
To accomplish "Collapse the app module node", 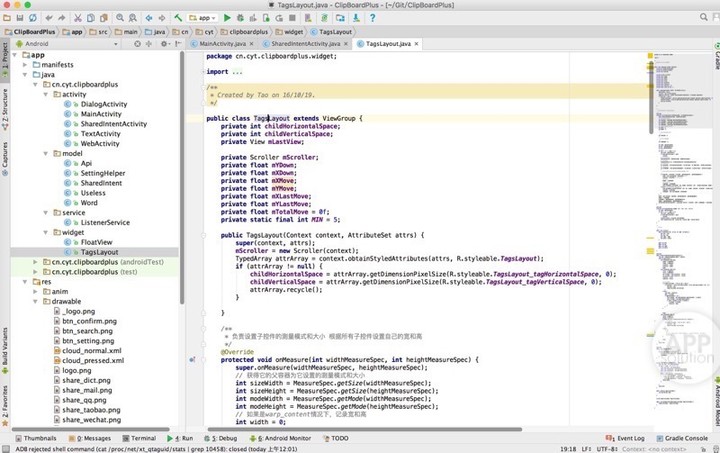I will pyautogui.click(x=15, y=55).
